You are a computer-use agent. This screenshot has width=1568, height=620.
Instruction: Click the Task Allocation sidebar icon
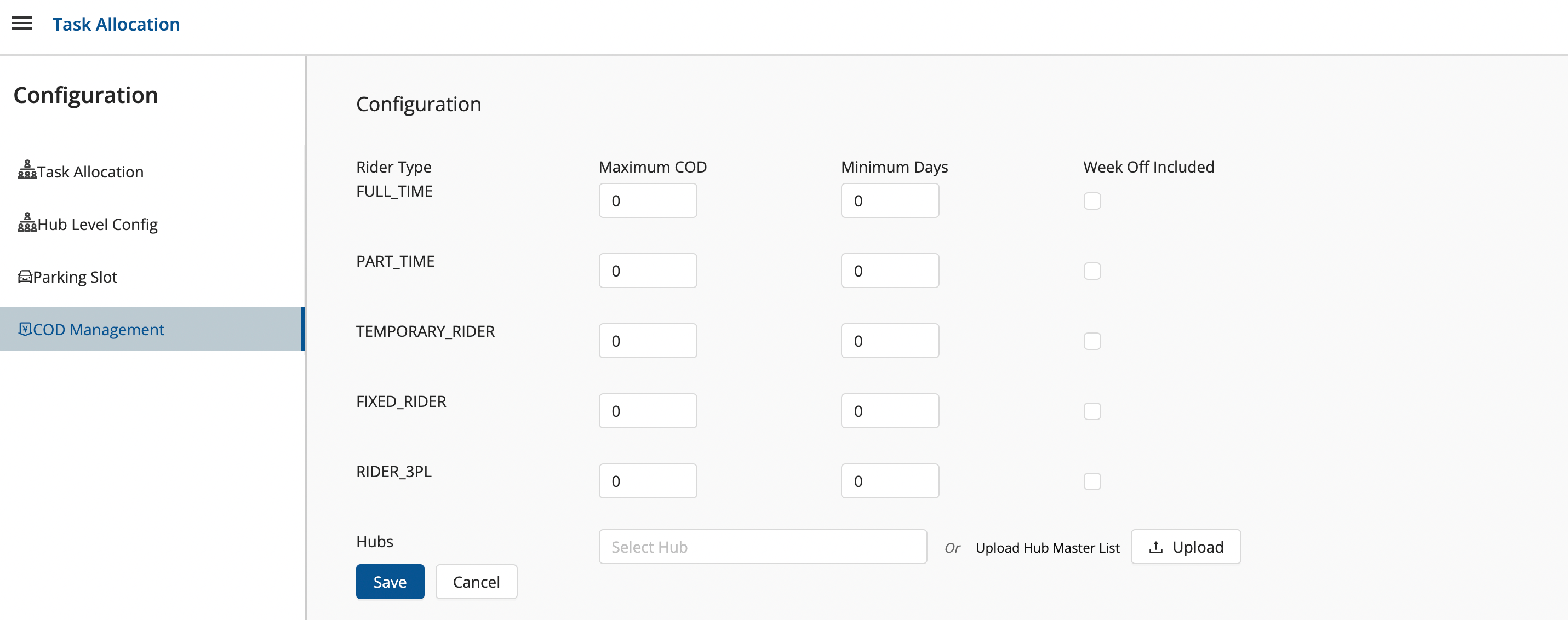pos(27,170)
